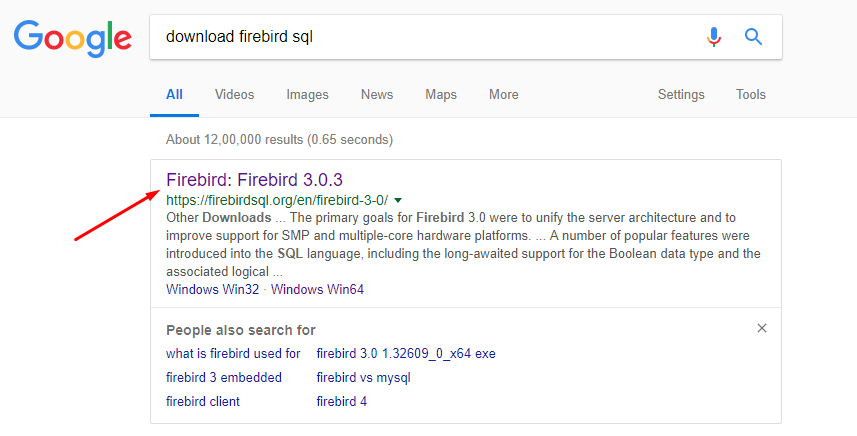This screenshot has height=436, width=857.
Task: Open the Settings menu
Action: pos(680,95)
